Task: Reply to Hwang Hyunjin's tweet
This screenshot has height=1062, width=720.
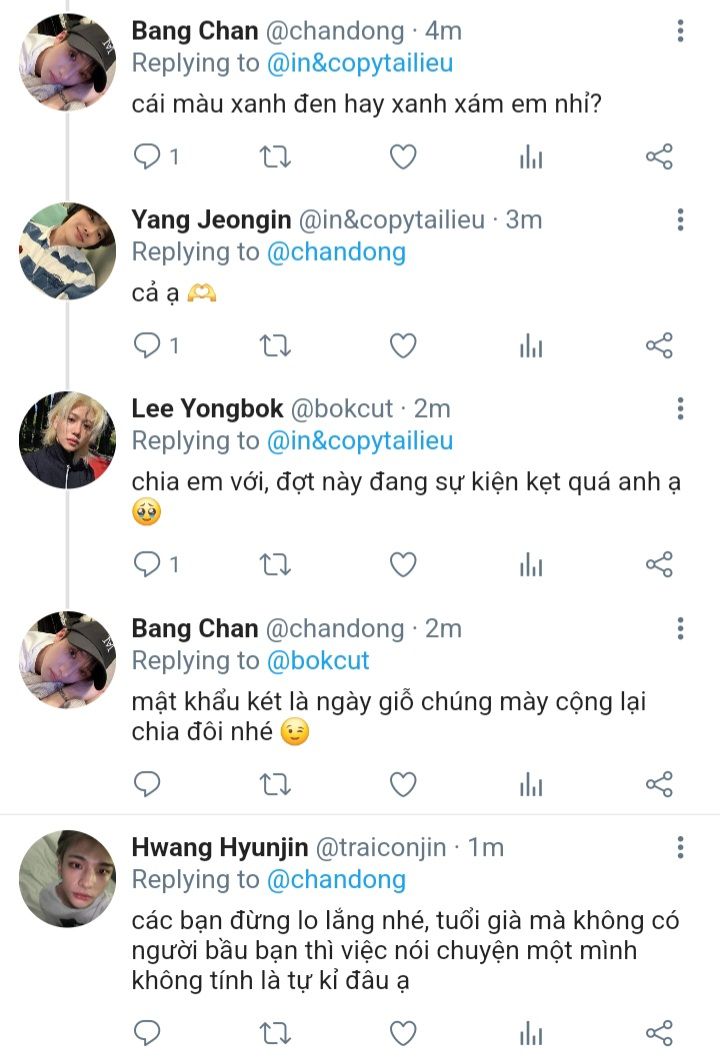Action: (147, 1032)
